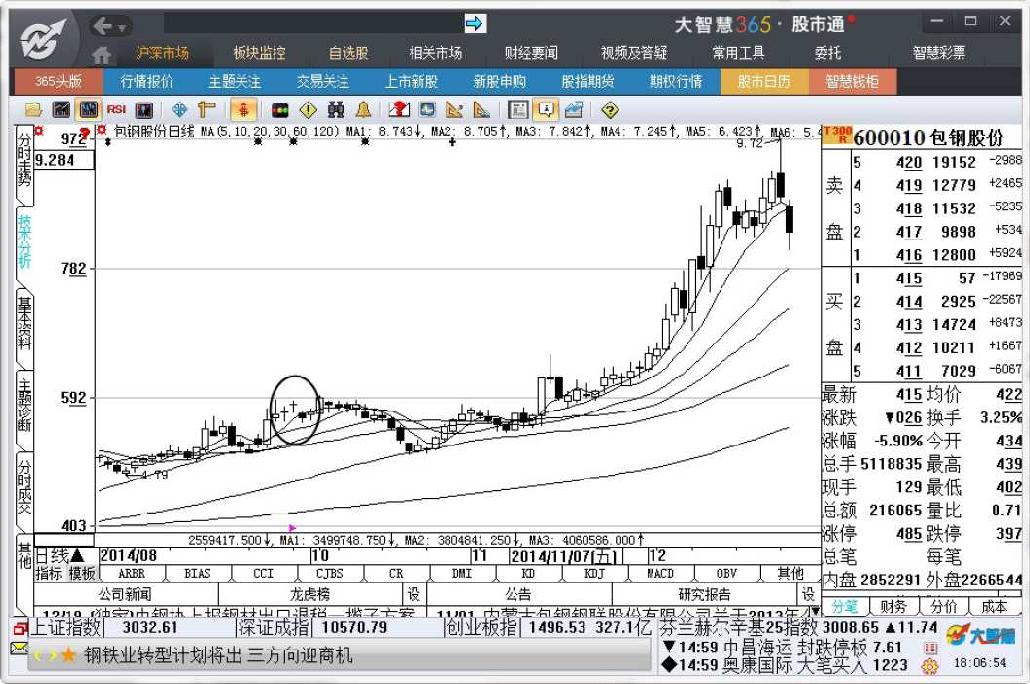Open the 委托 menu
Screen dimensions: 1030x684
827,53
